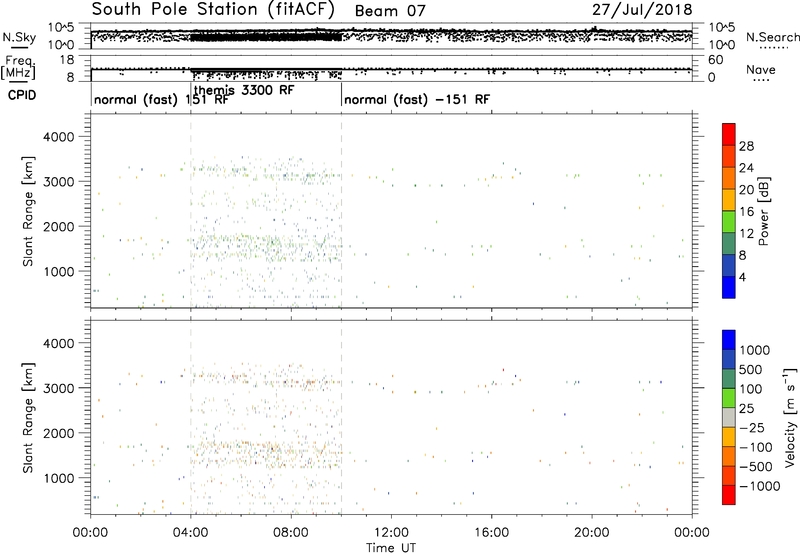Click the velocity panel 'Slant Range [km]' label

point(29,418)
